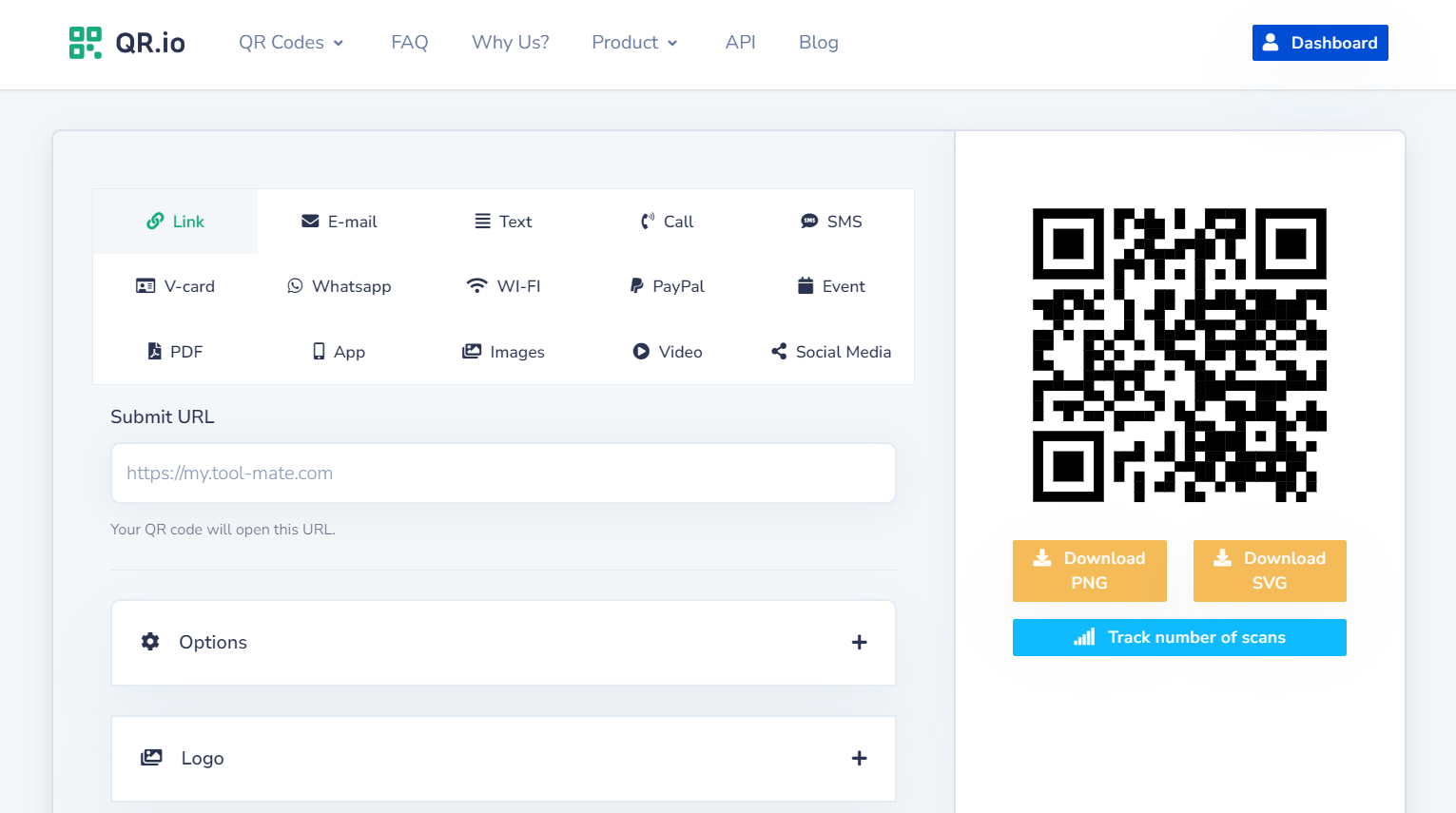Click the Track number of scans button

[1179, 637]
